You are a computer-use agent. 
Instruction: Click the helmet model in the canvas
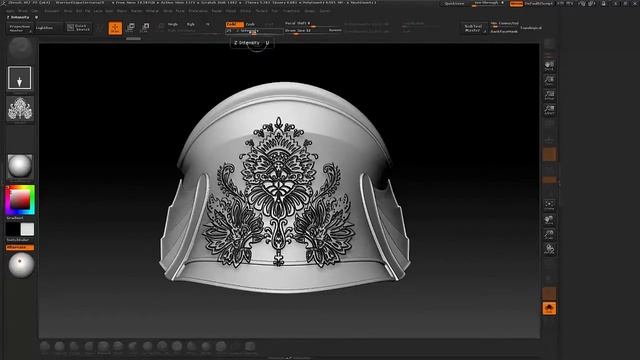284,188
